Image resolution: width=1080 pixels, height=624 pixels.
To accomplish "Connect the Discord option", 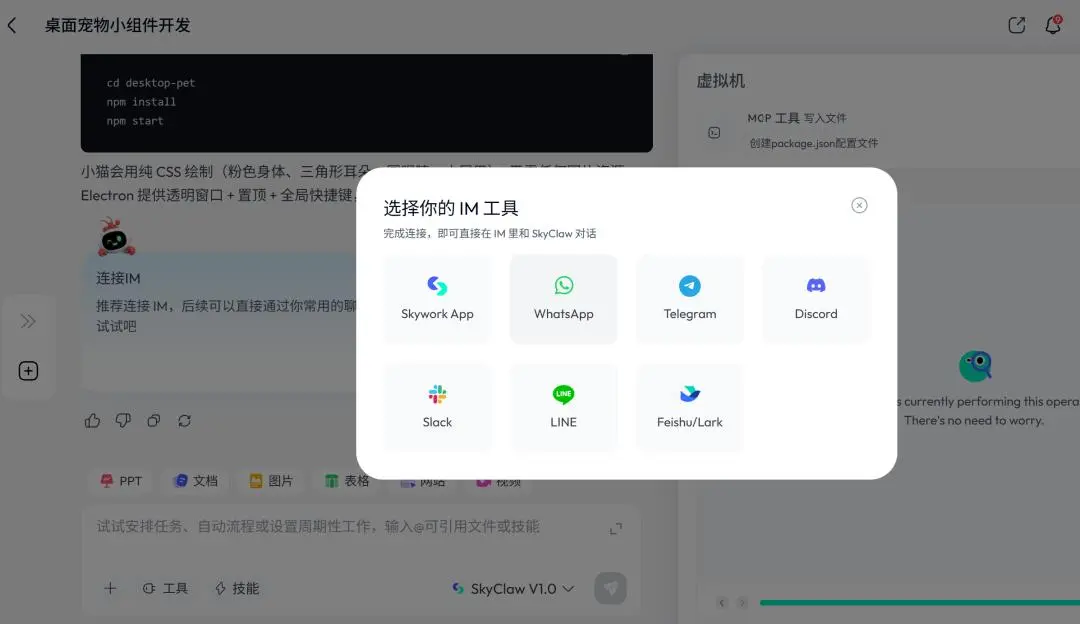I will [816, 300].
